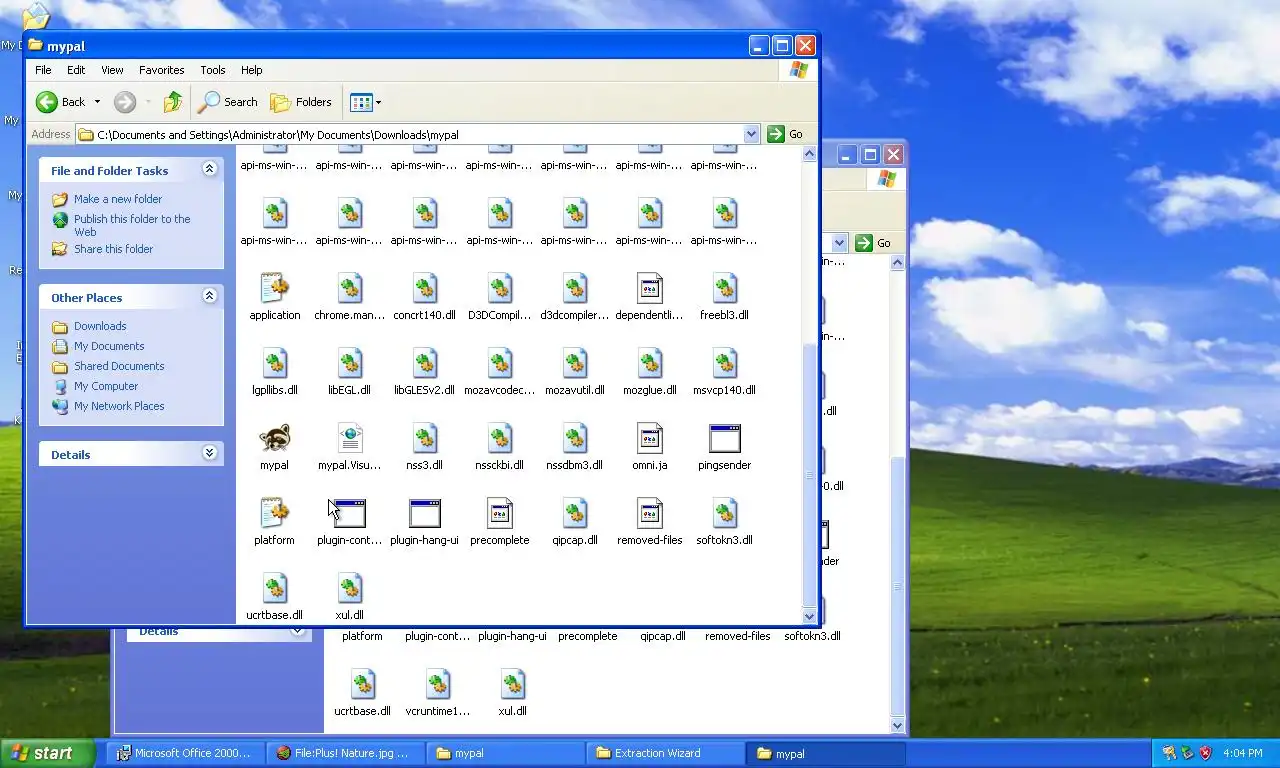The height and width of the screenshot is (768, 1280).
Task: Collapse Other Places panel
Action: pos(209,296)
